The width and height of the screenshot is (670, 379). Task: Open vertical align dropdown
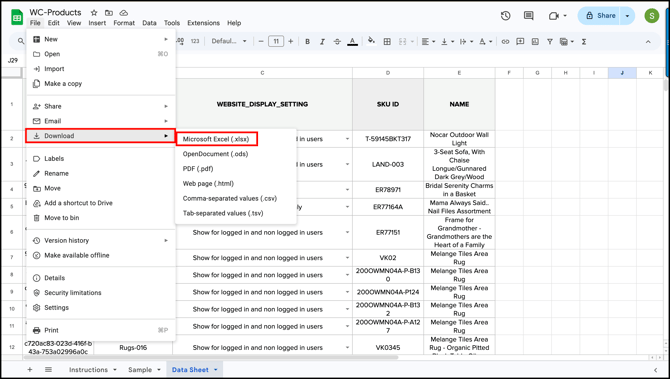447,41
